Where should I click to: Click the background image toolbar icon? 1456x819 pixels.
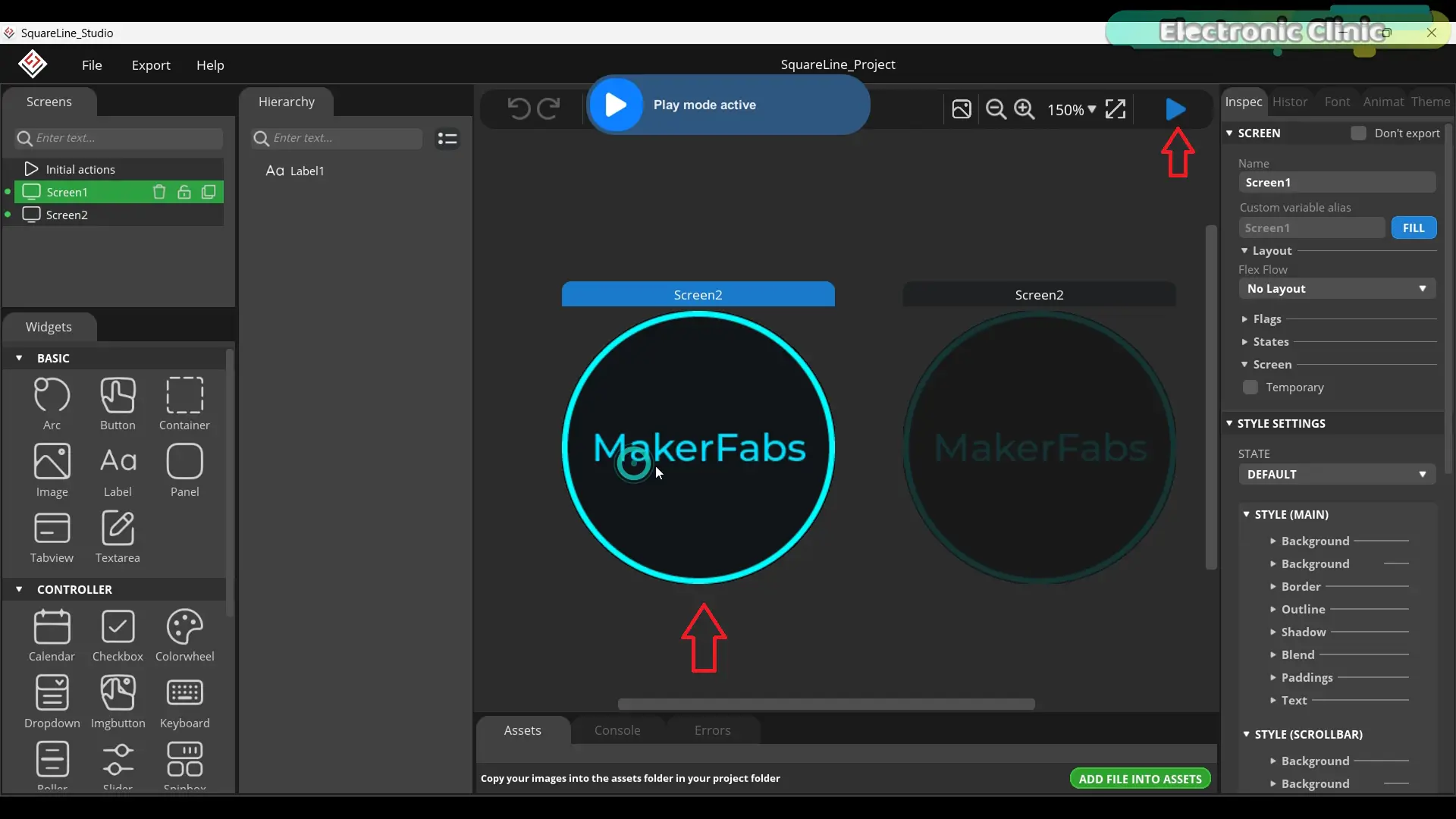pos(962,109)
